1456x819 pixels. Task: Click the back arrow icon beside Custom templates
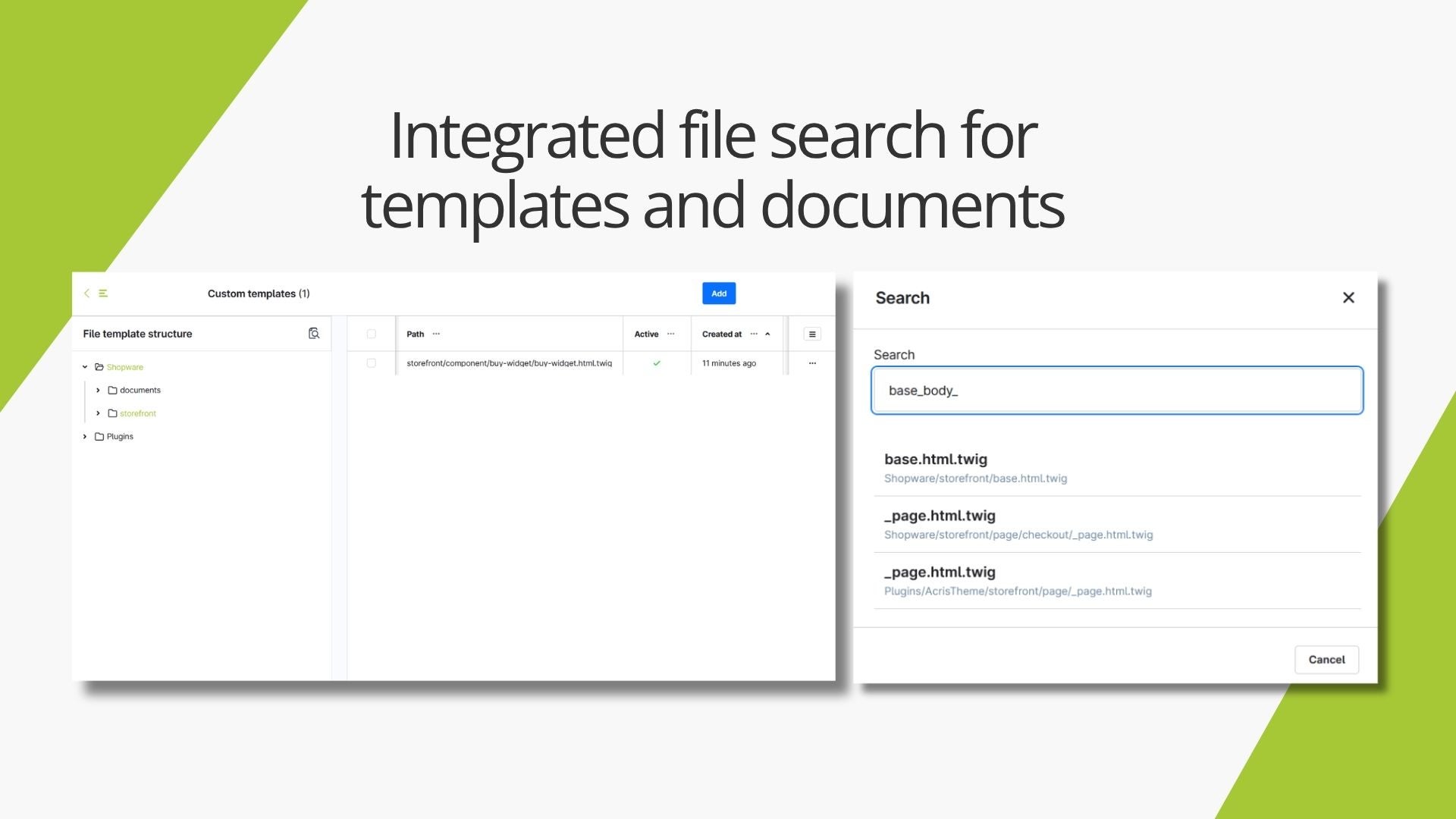coord(87,293)
